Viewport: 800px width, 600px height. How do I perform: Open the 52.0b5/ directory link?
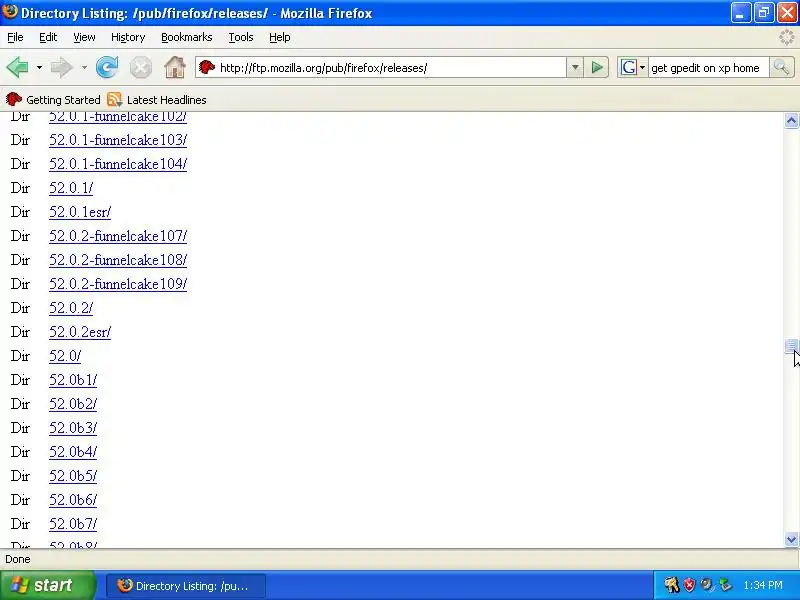coord(73,476)
